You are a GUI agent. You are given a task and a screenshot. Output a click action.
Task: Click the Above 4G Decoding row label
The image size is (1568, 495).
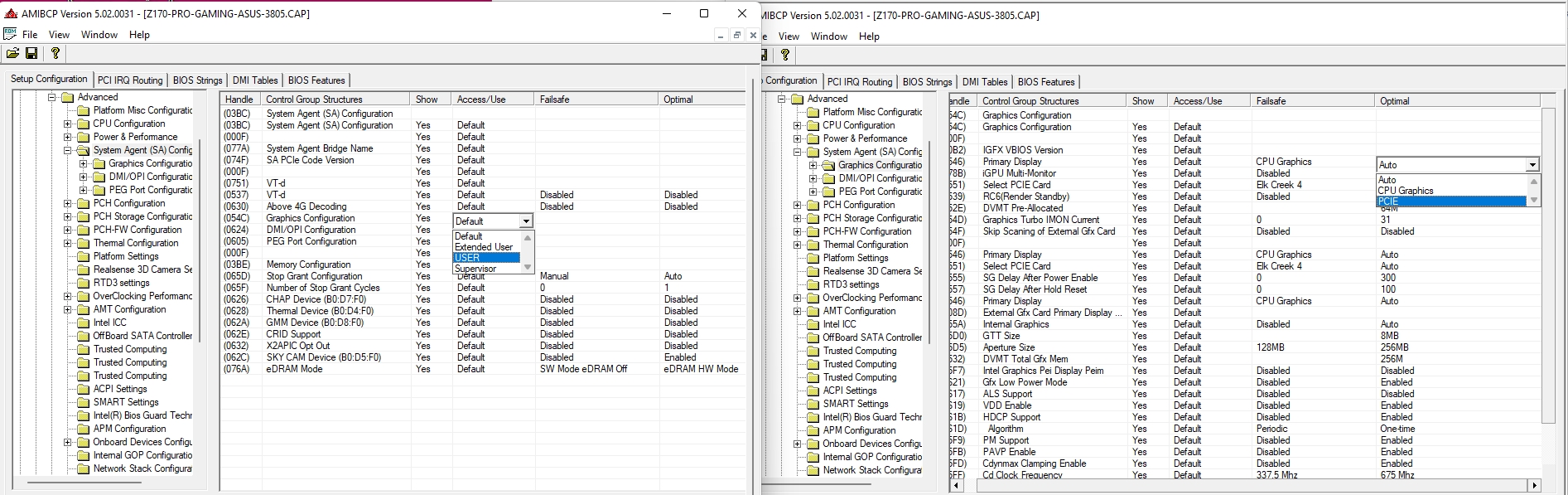point(306,206)
